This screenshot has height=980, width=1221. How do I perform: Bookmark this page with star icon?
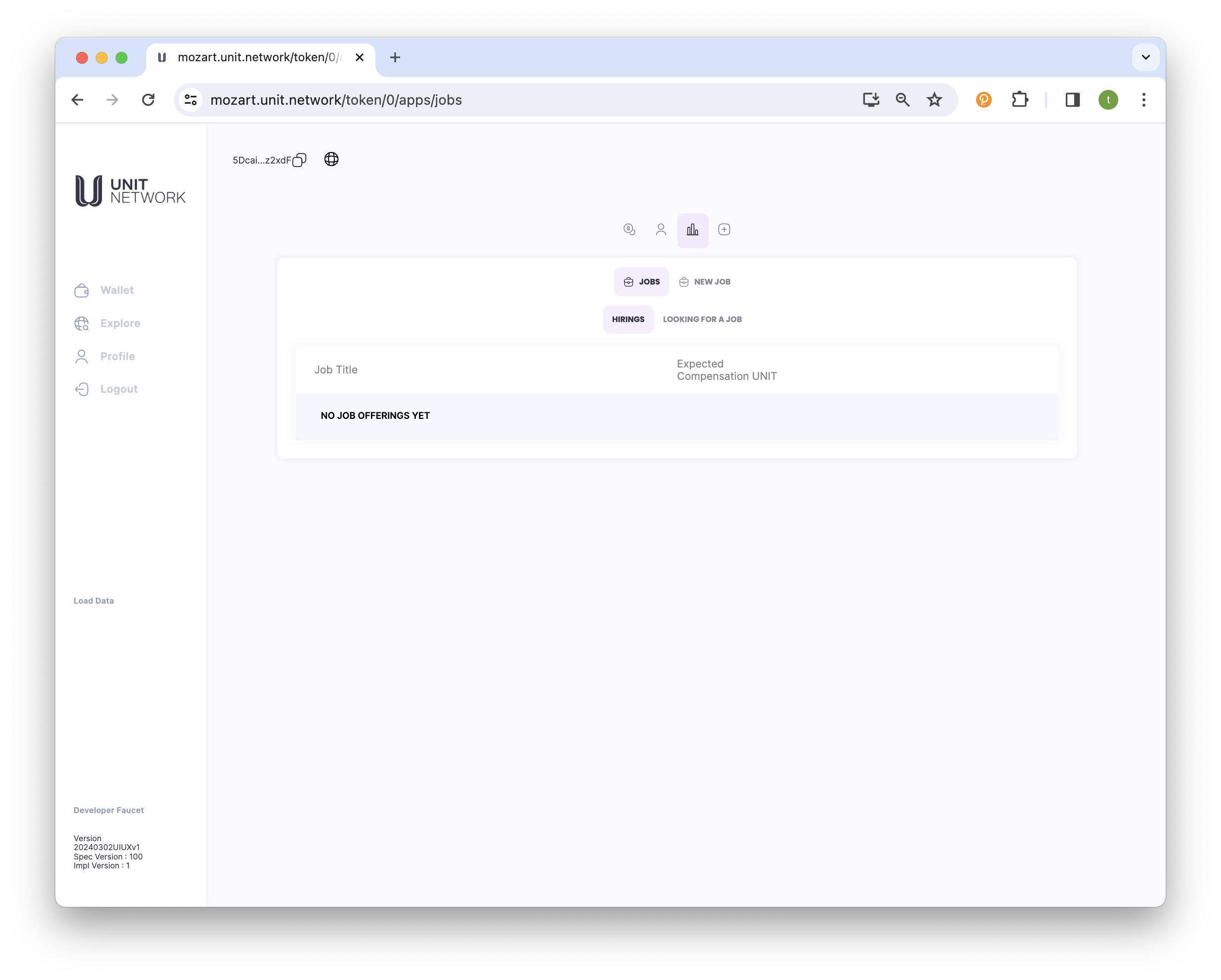point(934,100)
